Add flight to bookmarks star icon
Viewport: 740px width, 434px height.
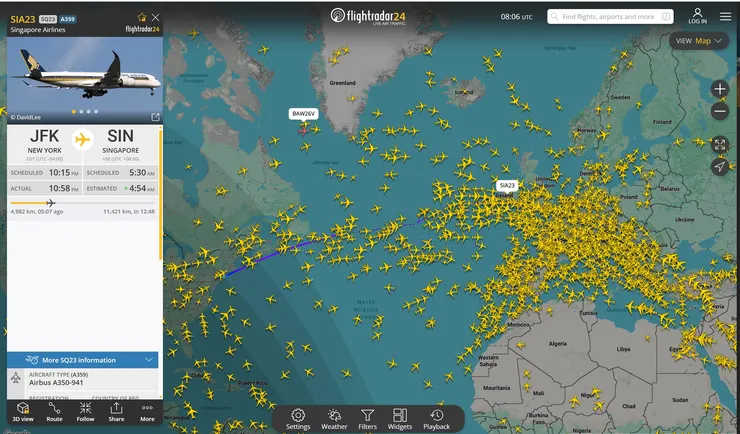[x=142, y=17]
